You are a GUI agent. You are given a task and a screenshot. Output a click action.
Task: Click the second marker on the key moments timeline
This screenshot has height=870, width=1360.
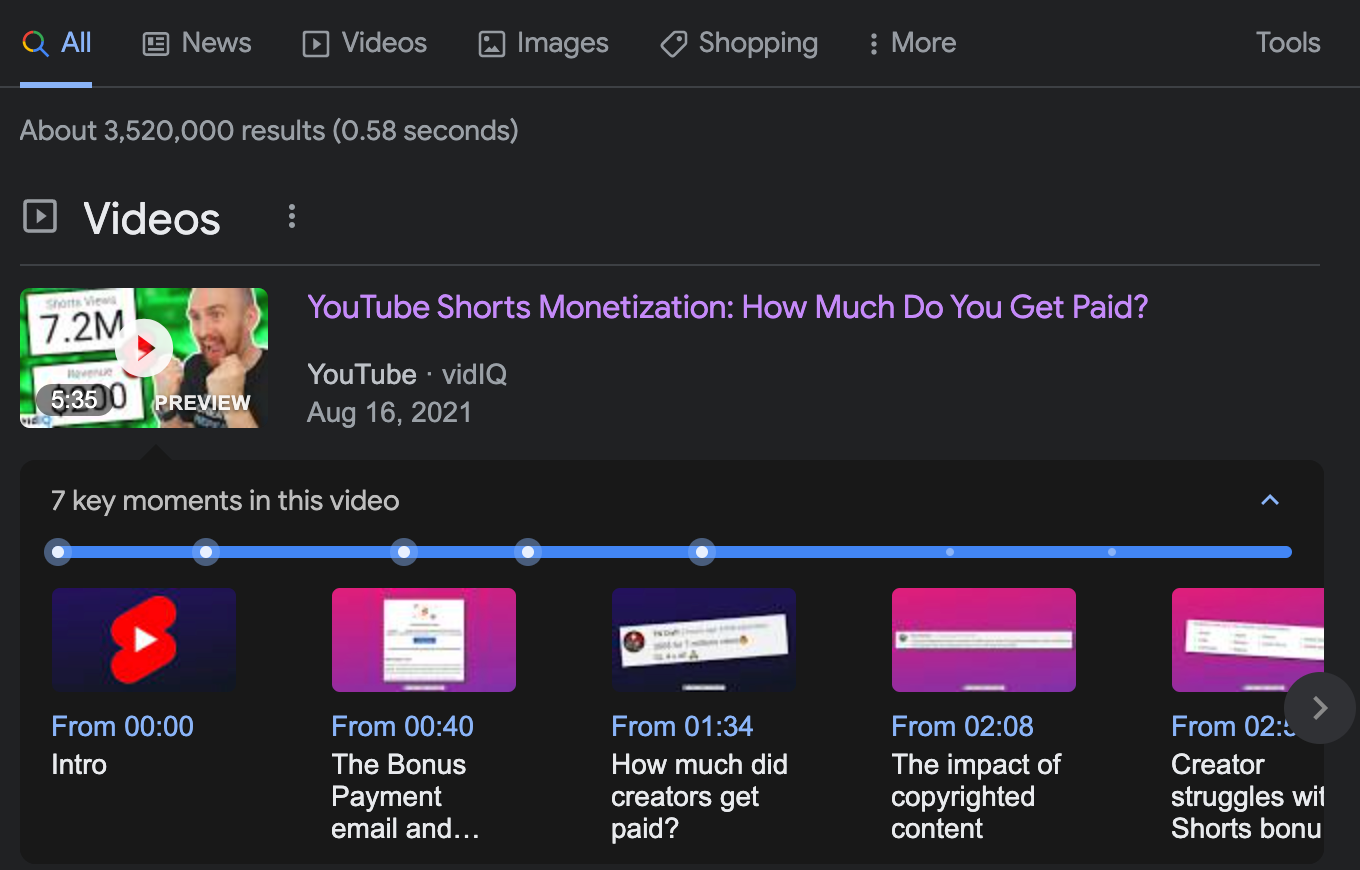click(205, 551)
